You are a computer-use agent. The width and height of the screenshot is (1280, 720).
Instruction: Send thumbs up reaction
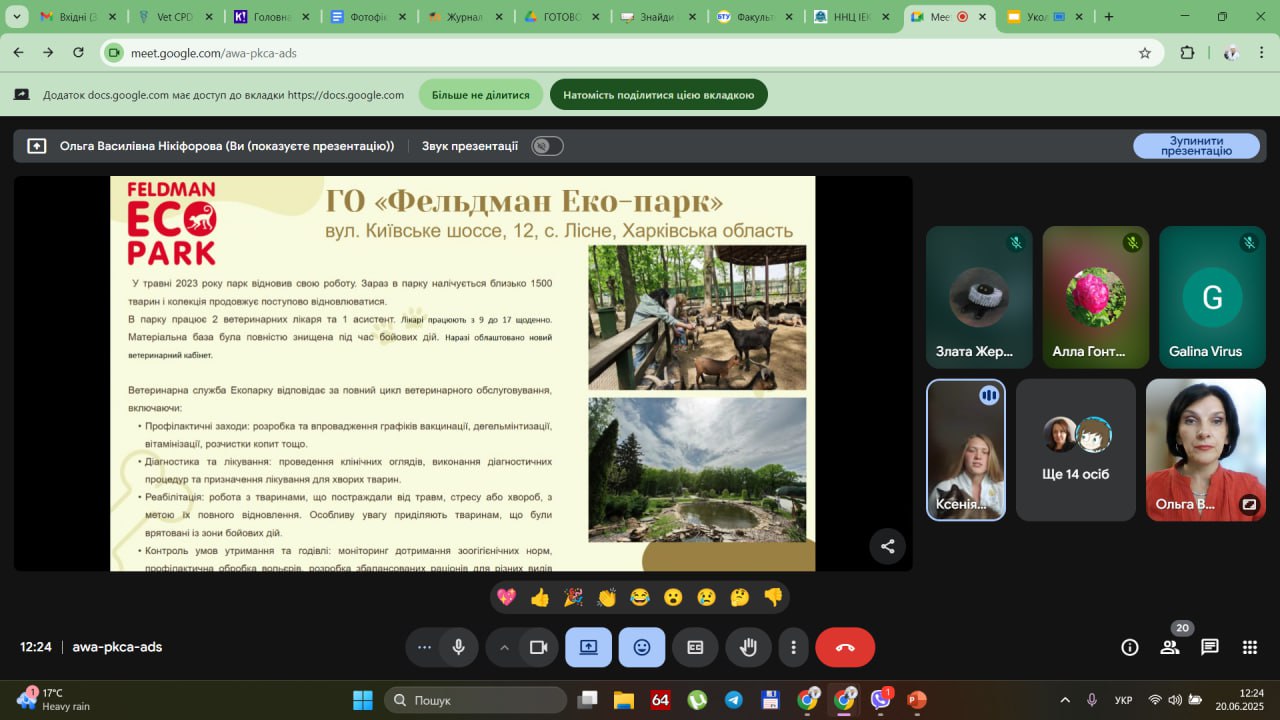pyautogui.click(x=540, y=597)
